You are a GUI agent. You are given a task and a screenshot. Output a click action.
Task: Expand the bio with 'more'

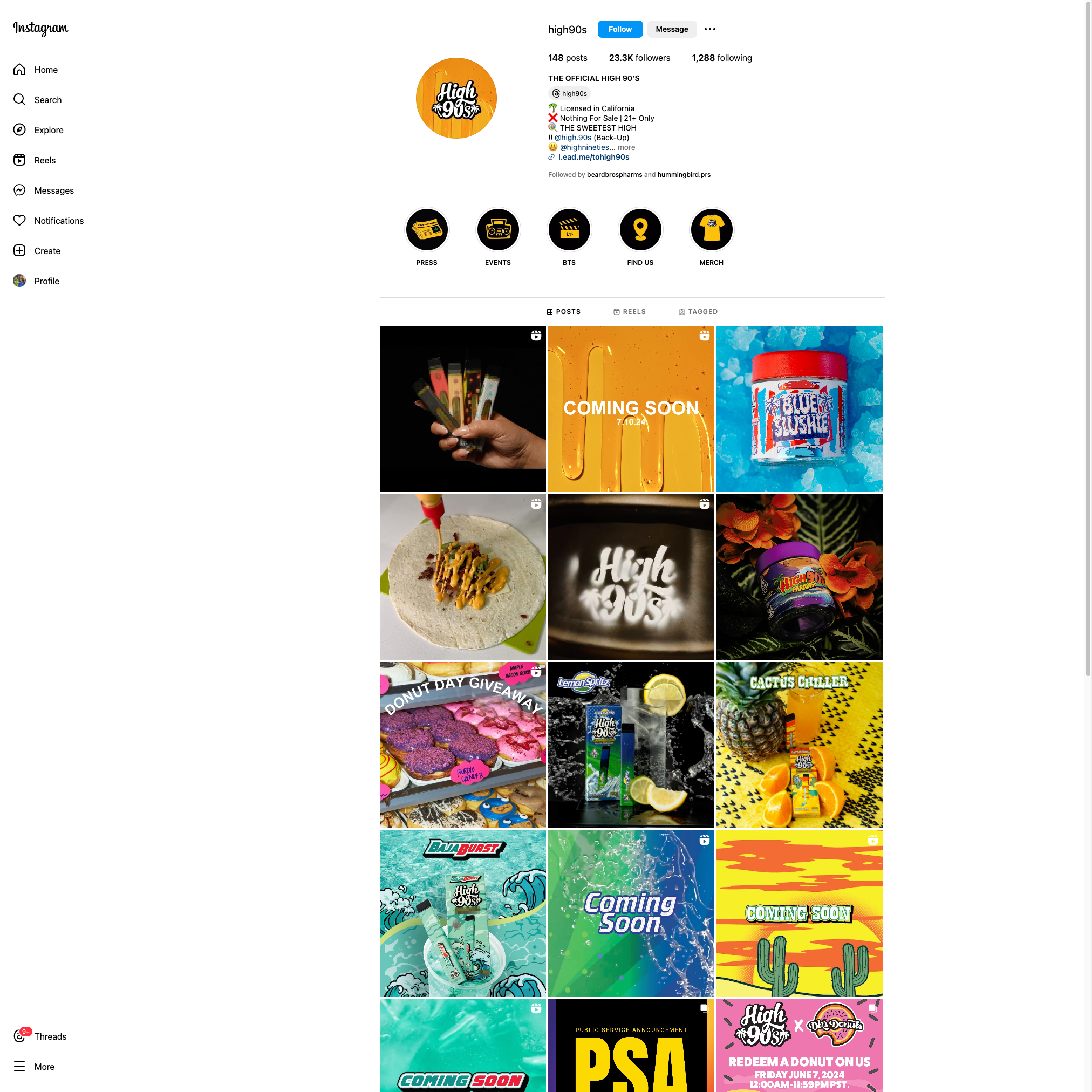(x=626, y=147)
